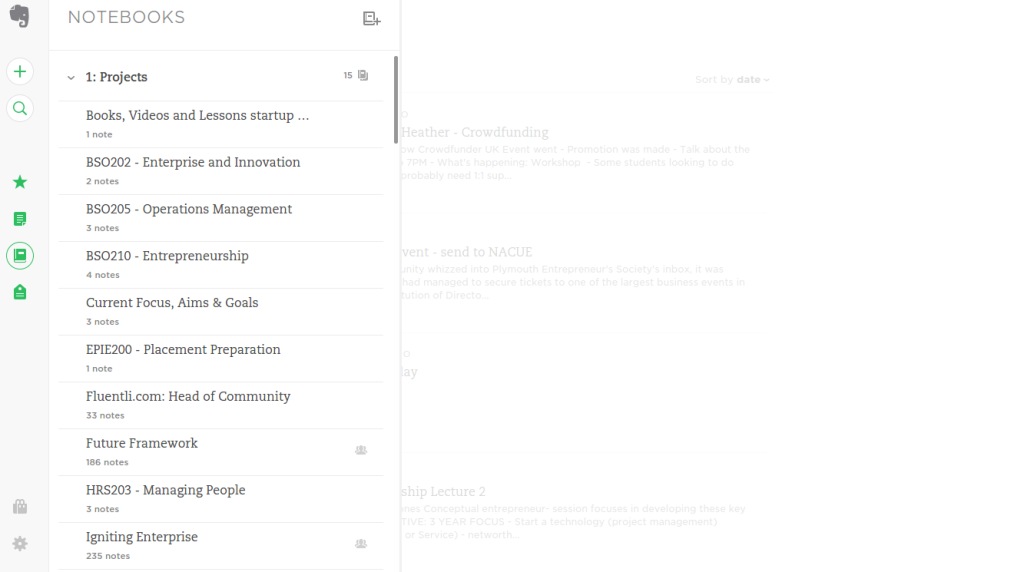Open Current Focus, Aims & Goals notebook

[172, 304]
